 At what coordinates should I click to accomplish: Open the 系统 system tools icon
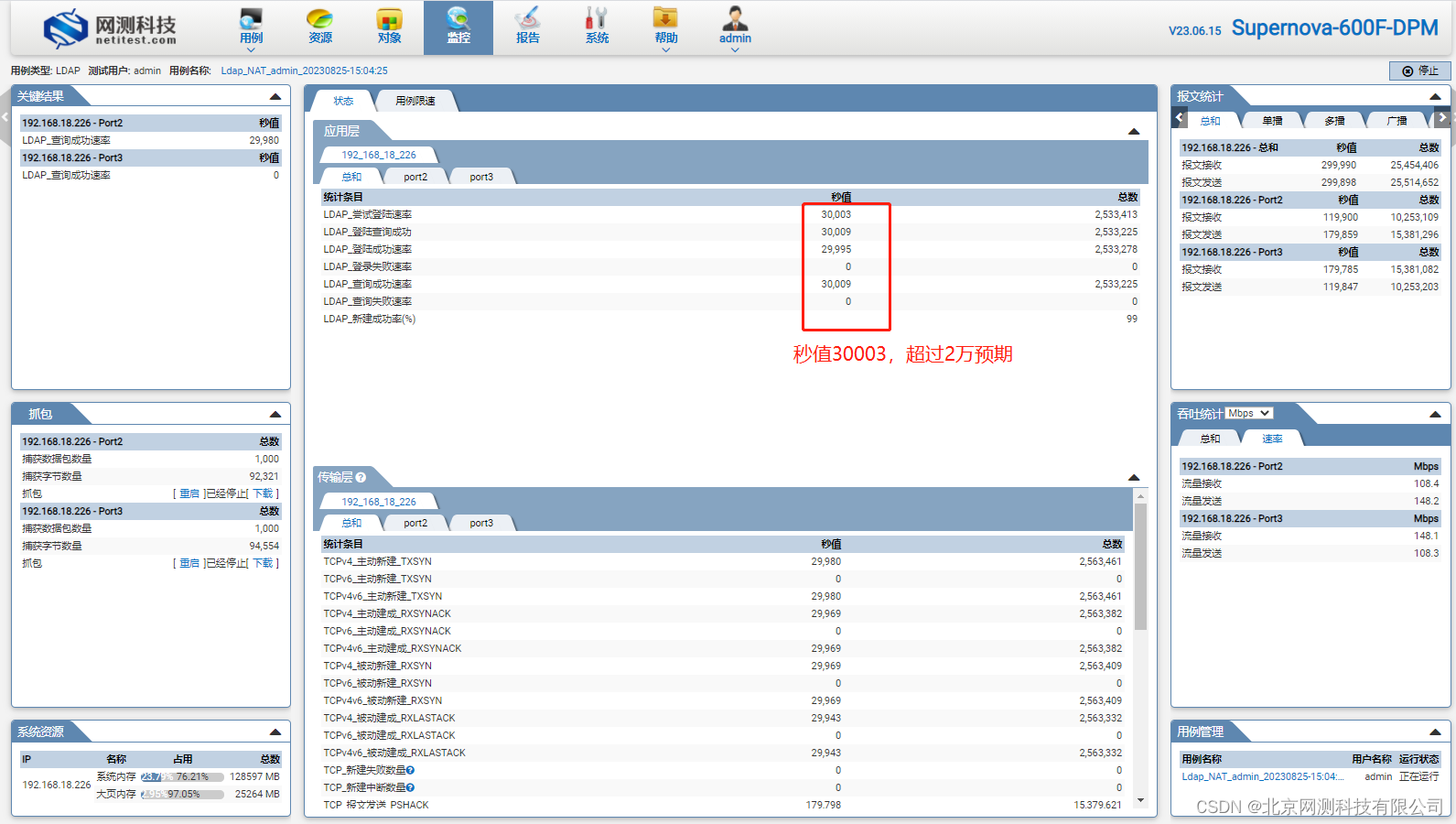tap(597, 26)
